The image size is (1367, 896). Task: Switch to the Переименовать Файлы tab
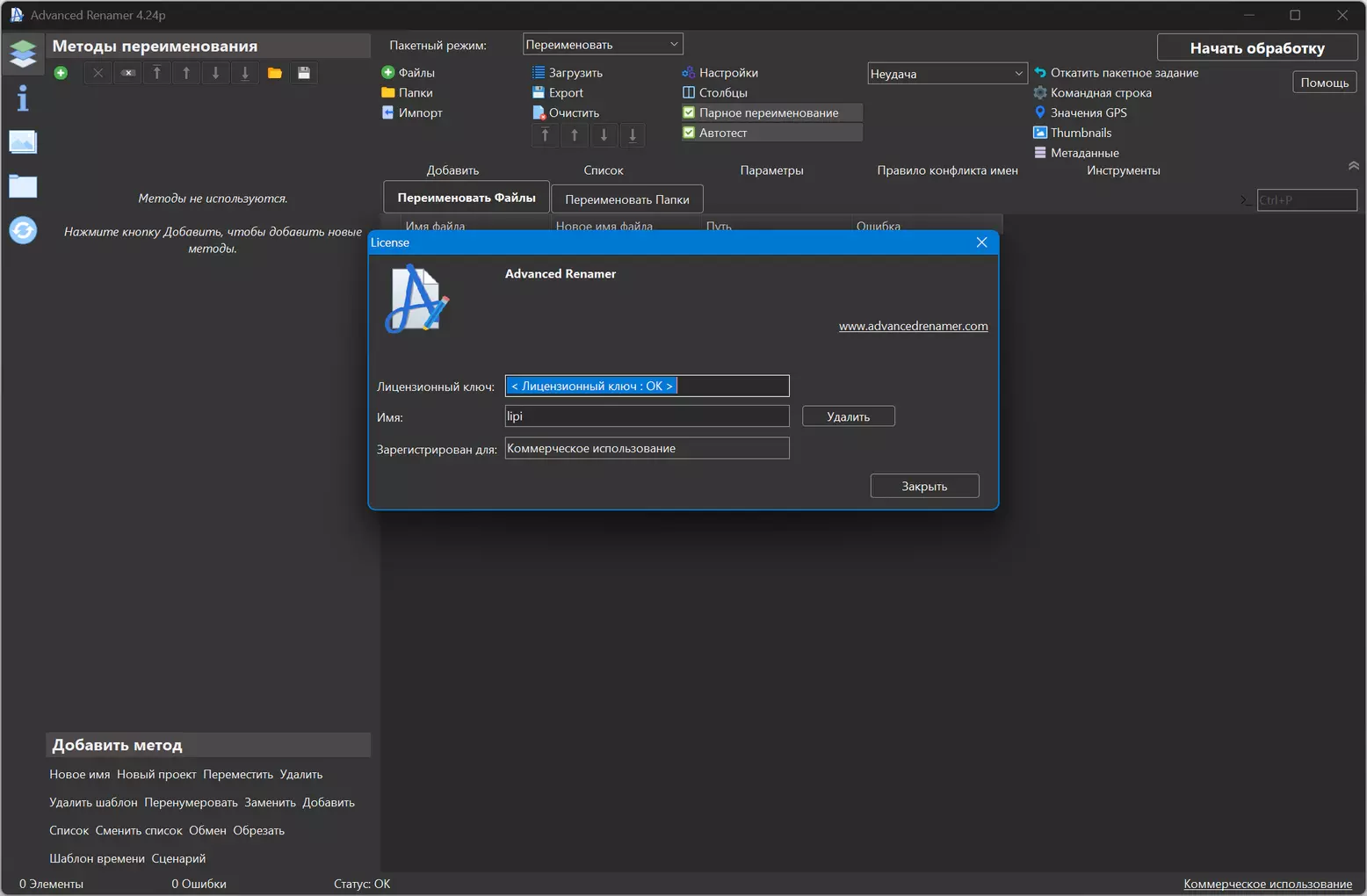tap(467, 198)
